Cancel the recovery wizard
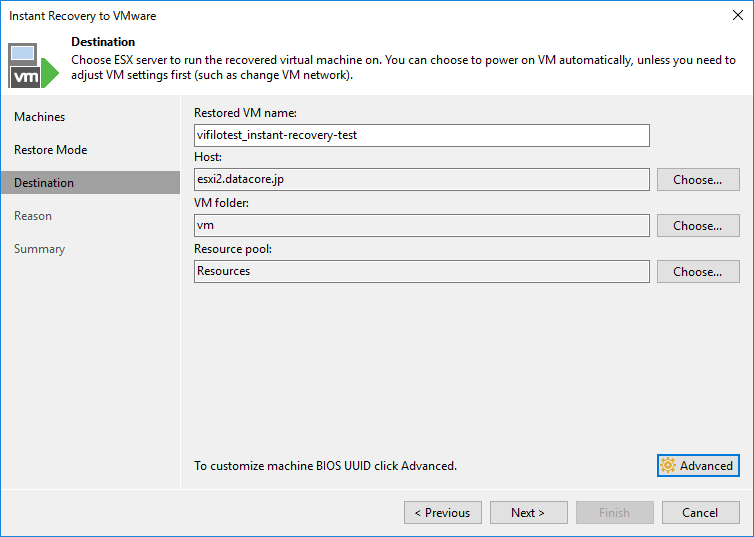The height and width of the screenshot is (537, 754). tap(700, 513)
